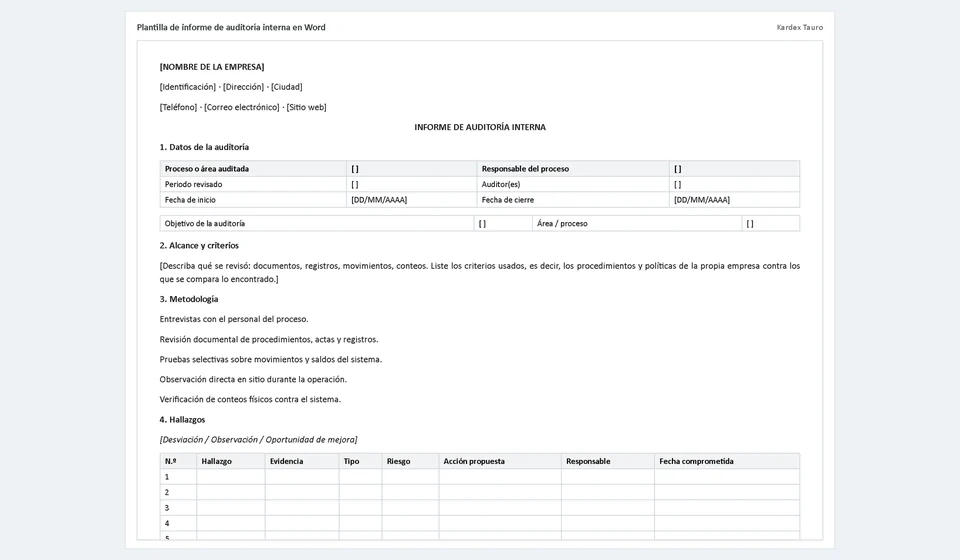Click the "Área / proceso" cell
Screen dimensions: 960x560
[x=637, y=223]
